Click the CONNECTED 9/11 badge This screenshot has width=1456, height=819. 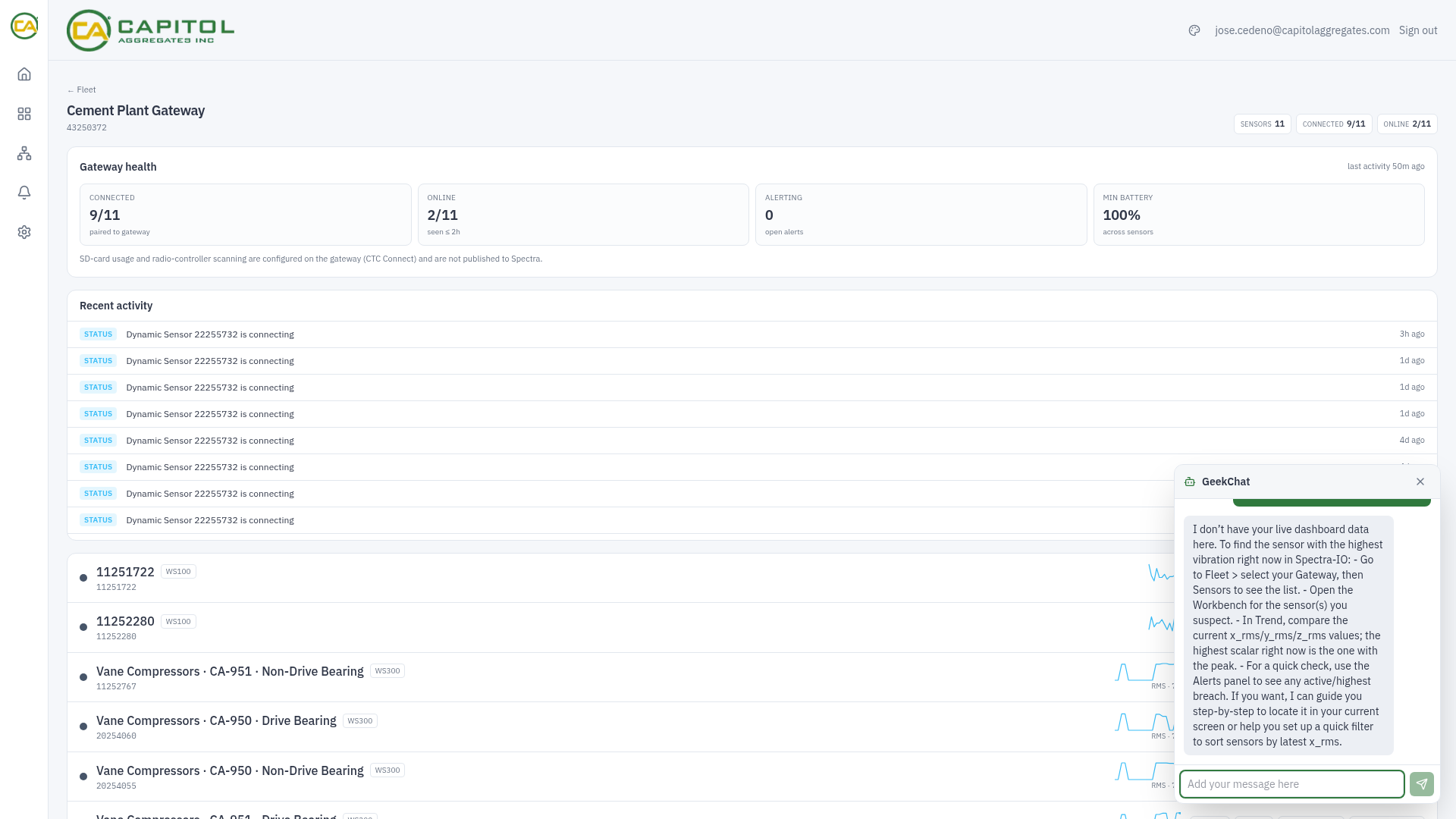point(1334,124)
